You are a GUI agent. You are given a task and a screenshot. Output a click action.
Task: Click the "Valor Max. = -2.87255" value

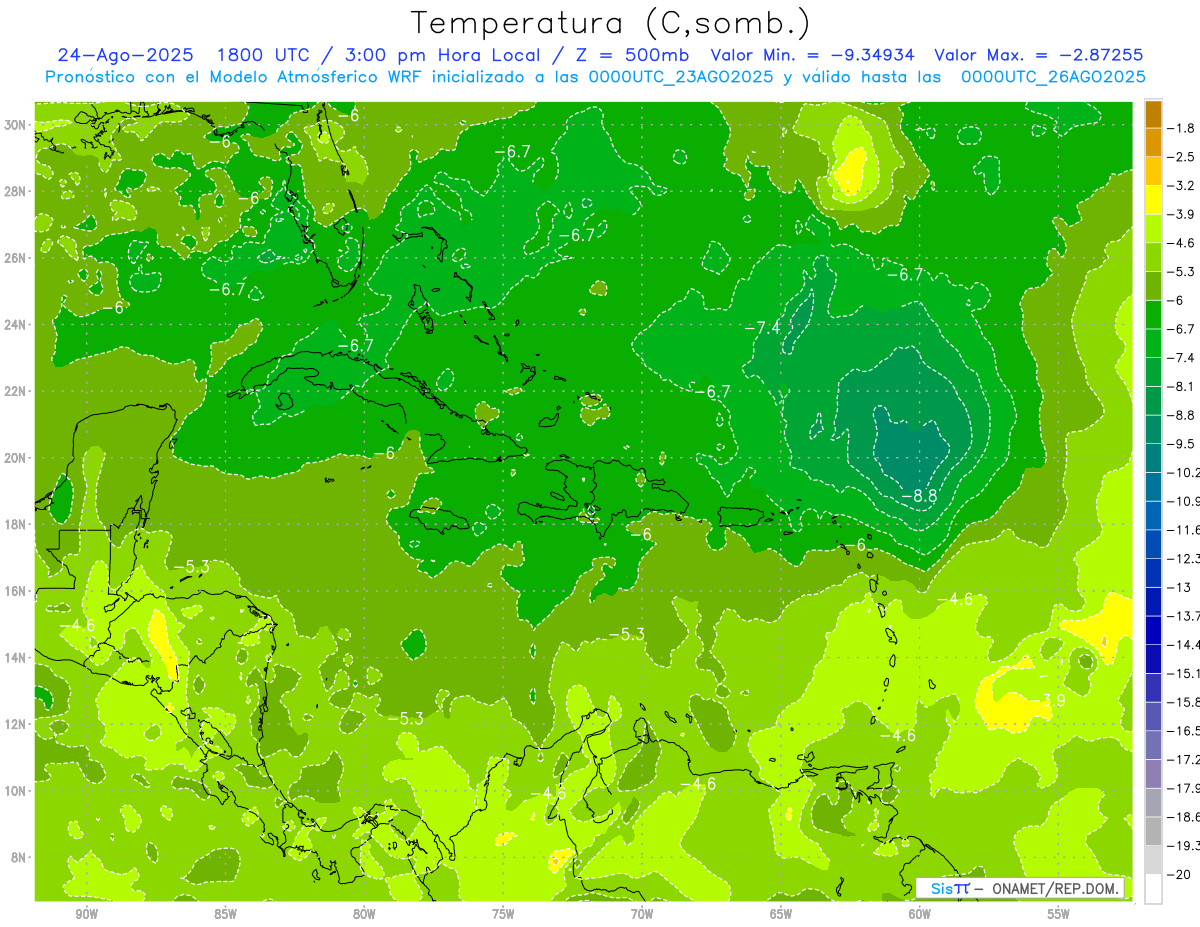click(x=1038, y=56)
